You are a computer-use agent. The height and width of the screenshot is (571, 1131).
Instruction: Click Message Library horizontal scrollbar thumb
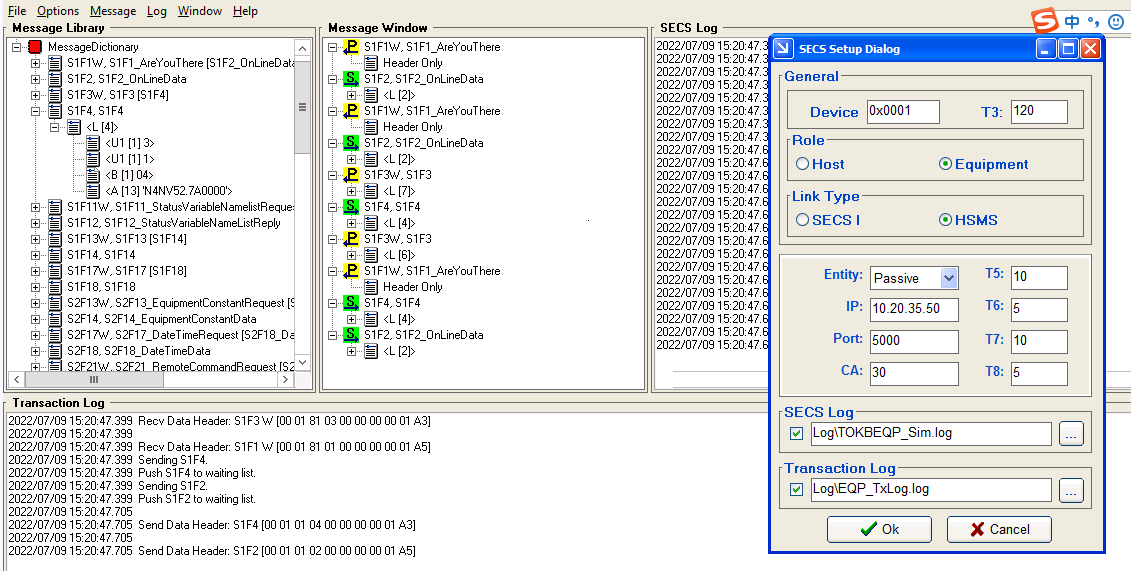94,379
